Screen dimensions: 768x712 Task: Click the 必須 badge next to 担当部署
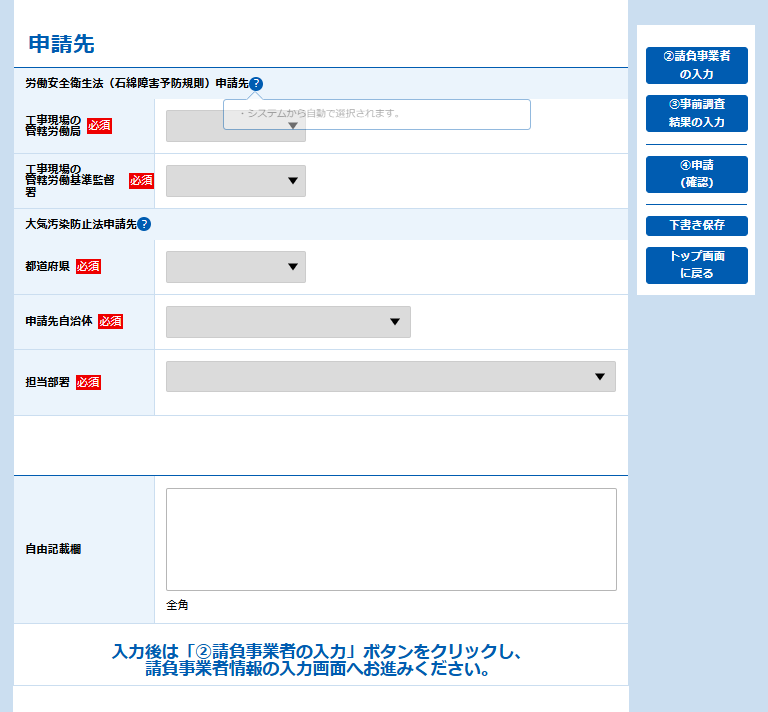point(88,383)
